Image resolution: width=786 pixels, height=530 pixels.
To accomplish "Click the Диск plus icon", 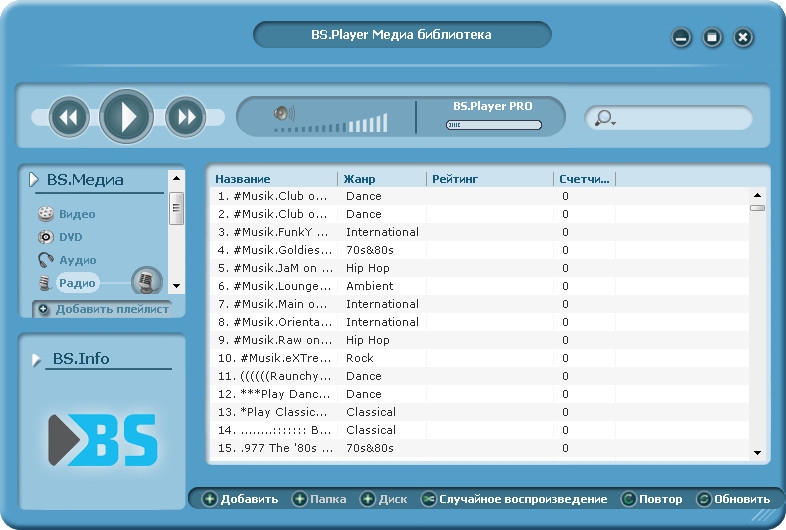I will click(368, 499).
